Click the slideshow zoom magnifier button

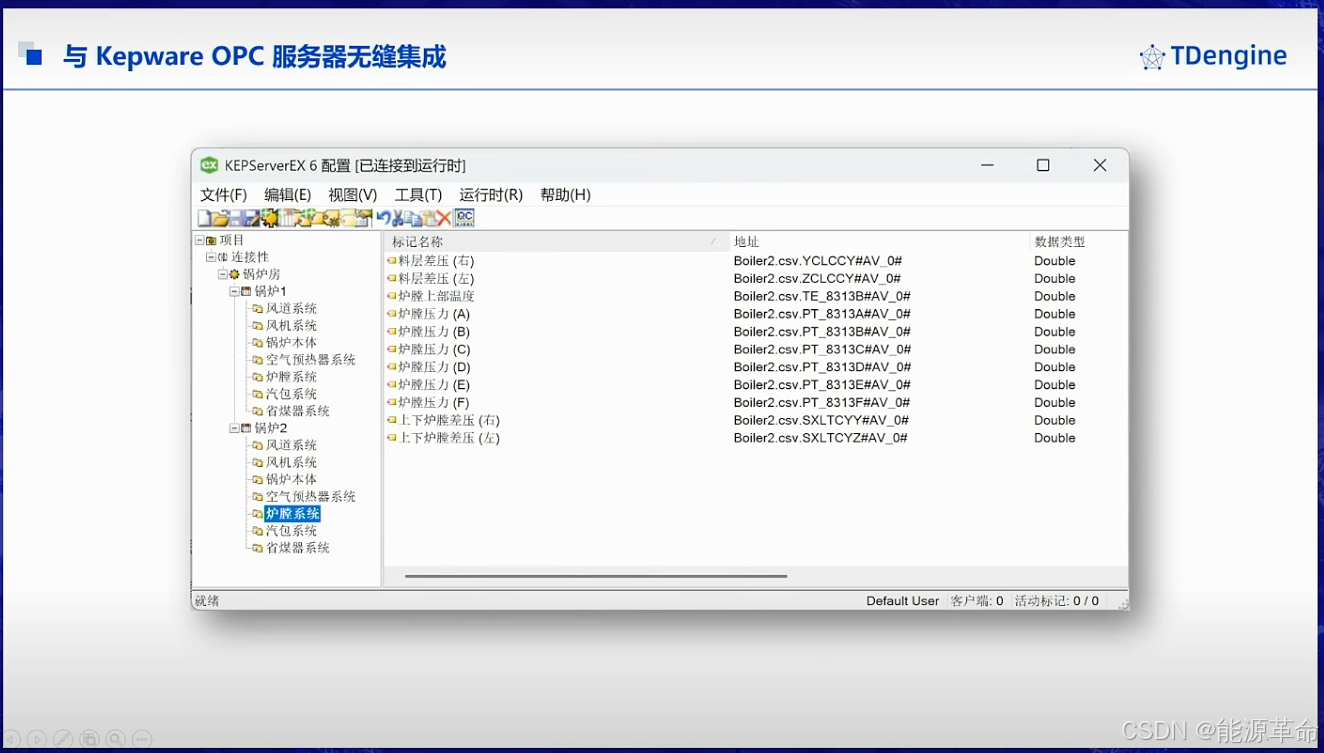point(116,739)
